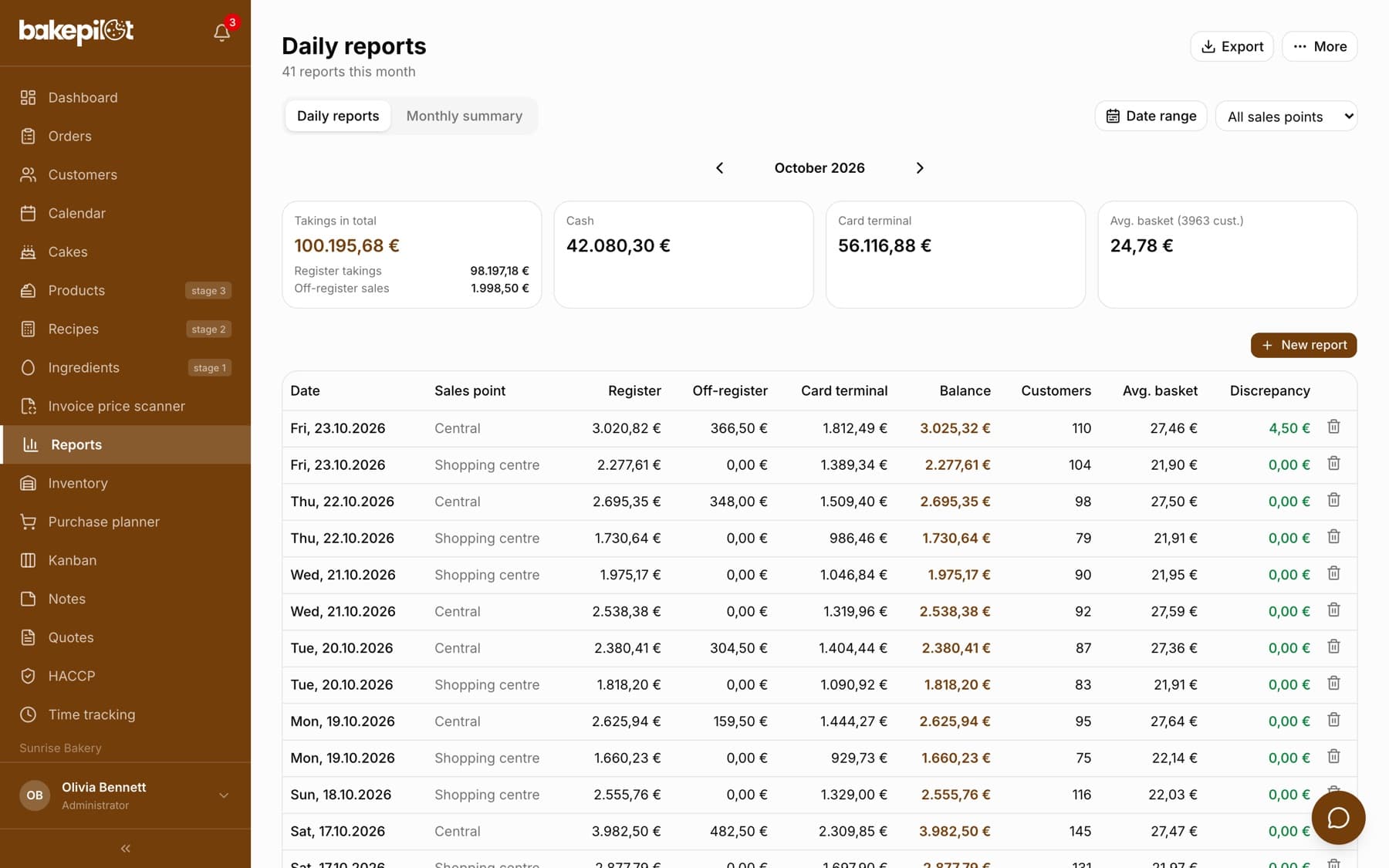This screenshot has height=868, width=1389.
Task: Select the Daily reports tab
Action: (338, 116)
